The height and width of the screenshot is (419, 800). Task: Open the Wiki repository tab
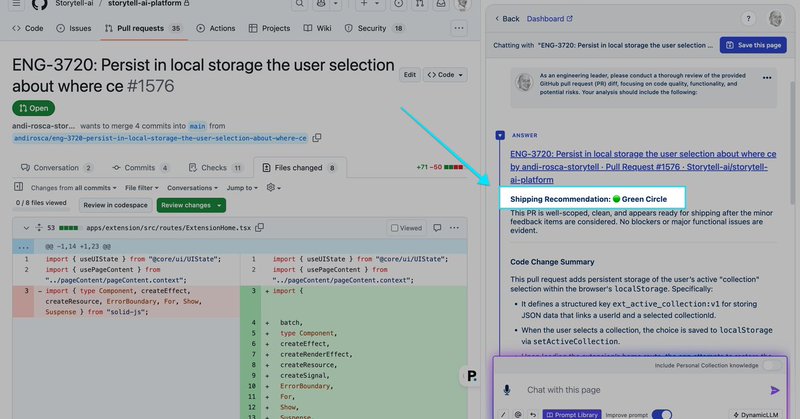pos(317,29)
